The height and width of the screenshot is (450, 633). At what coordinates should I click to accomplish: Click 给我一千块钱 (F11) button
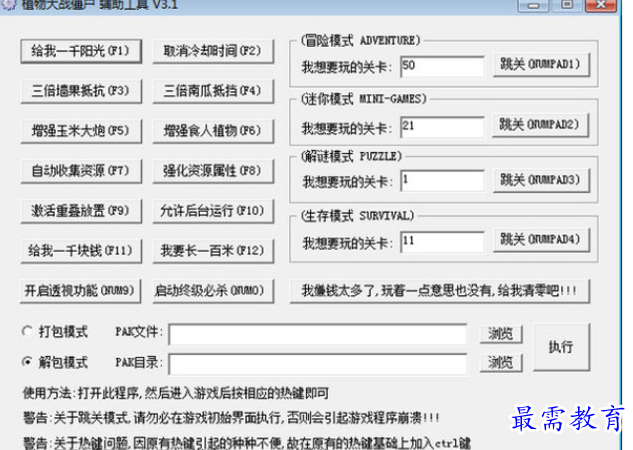pos(81,251)
